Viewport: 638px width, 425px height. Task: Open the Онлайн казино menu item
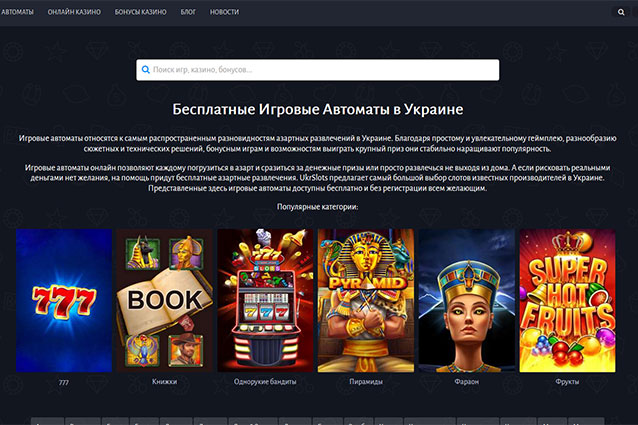[x=74, y=12]
